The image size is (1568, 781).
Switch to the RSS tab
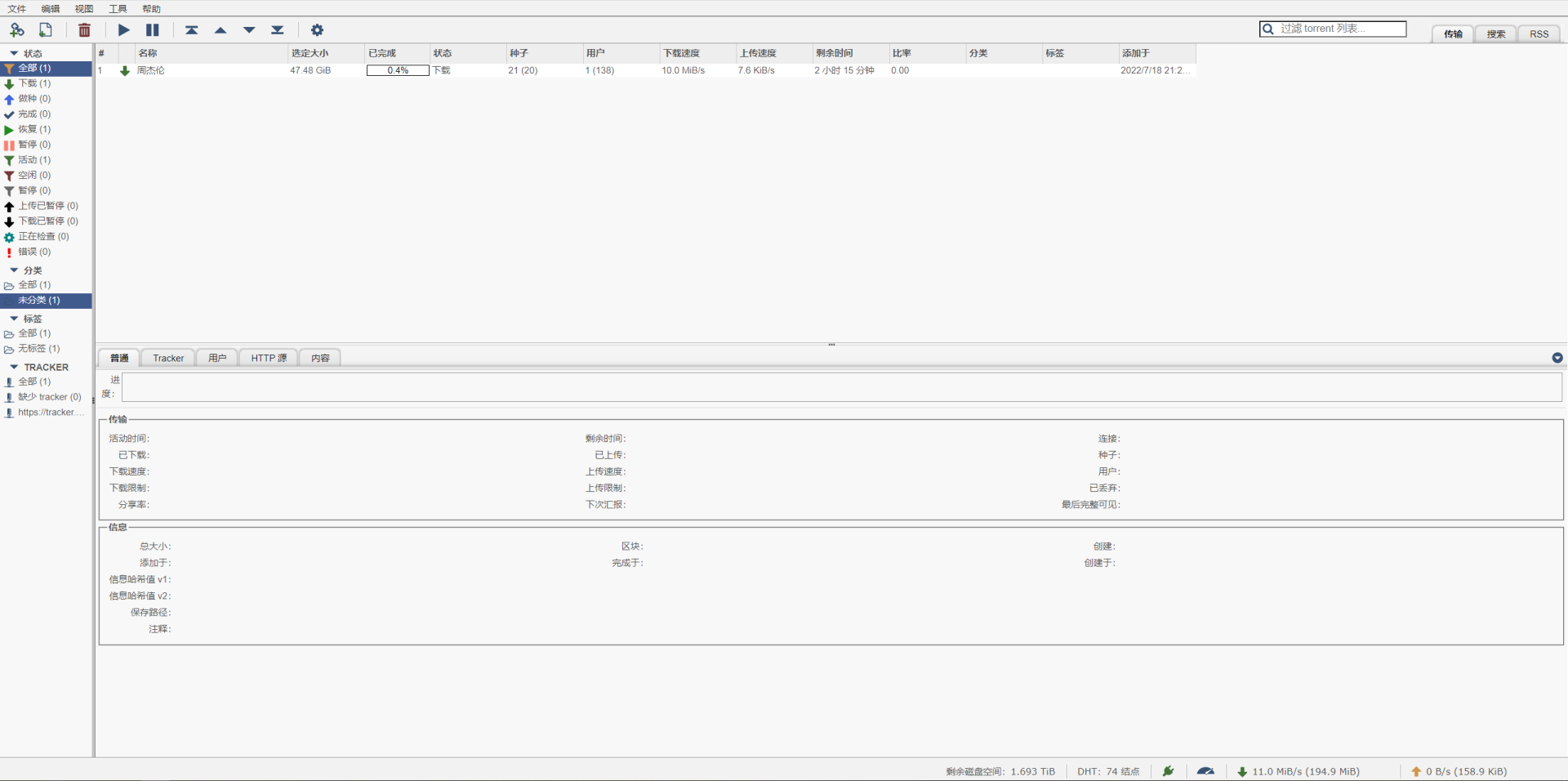click(1539, 34)
